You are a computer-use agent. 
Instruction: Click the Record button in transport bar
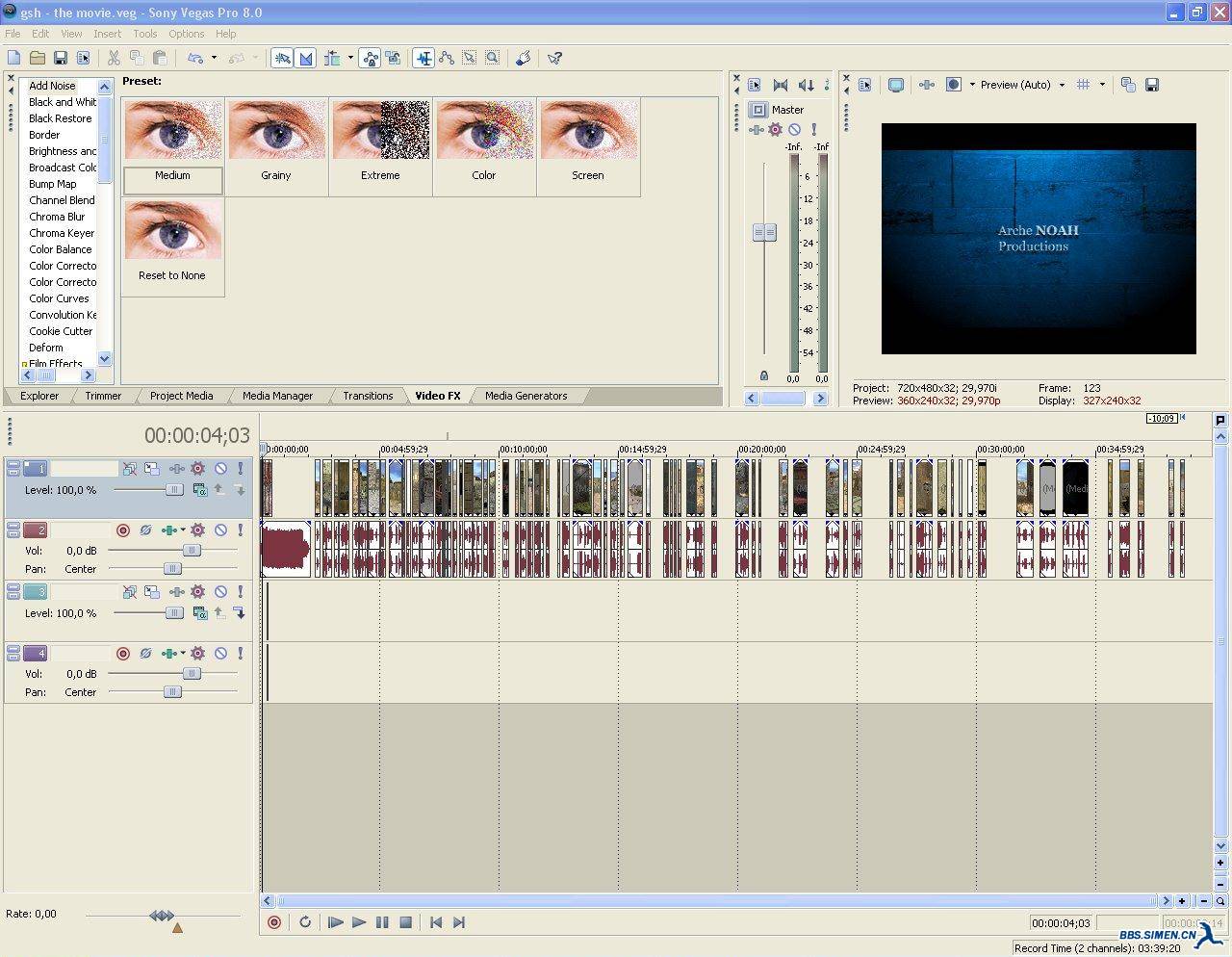tap(274, 922)
